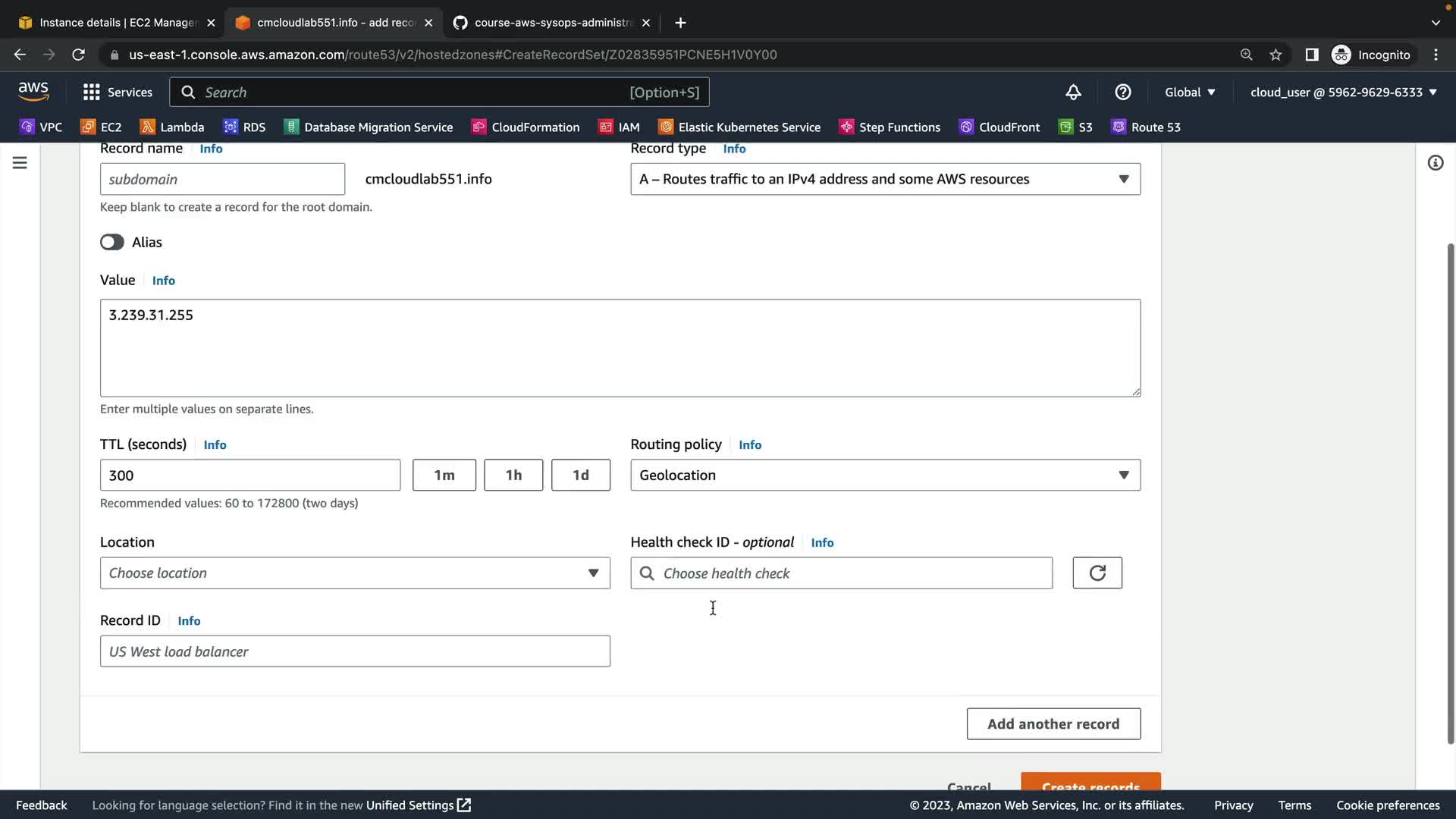Expand the Record type dropdown
Screen dimensions: 1456x819
click(885, 180)
